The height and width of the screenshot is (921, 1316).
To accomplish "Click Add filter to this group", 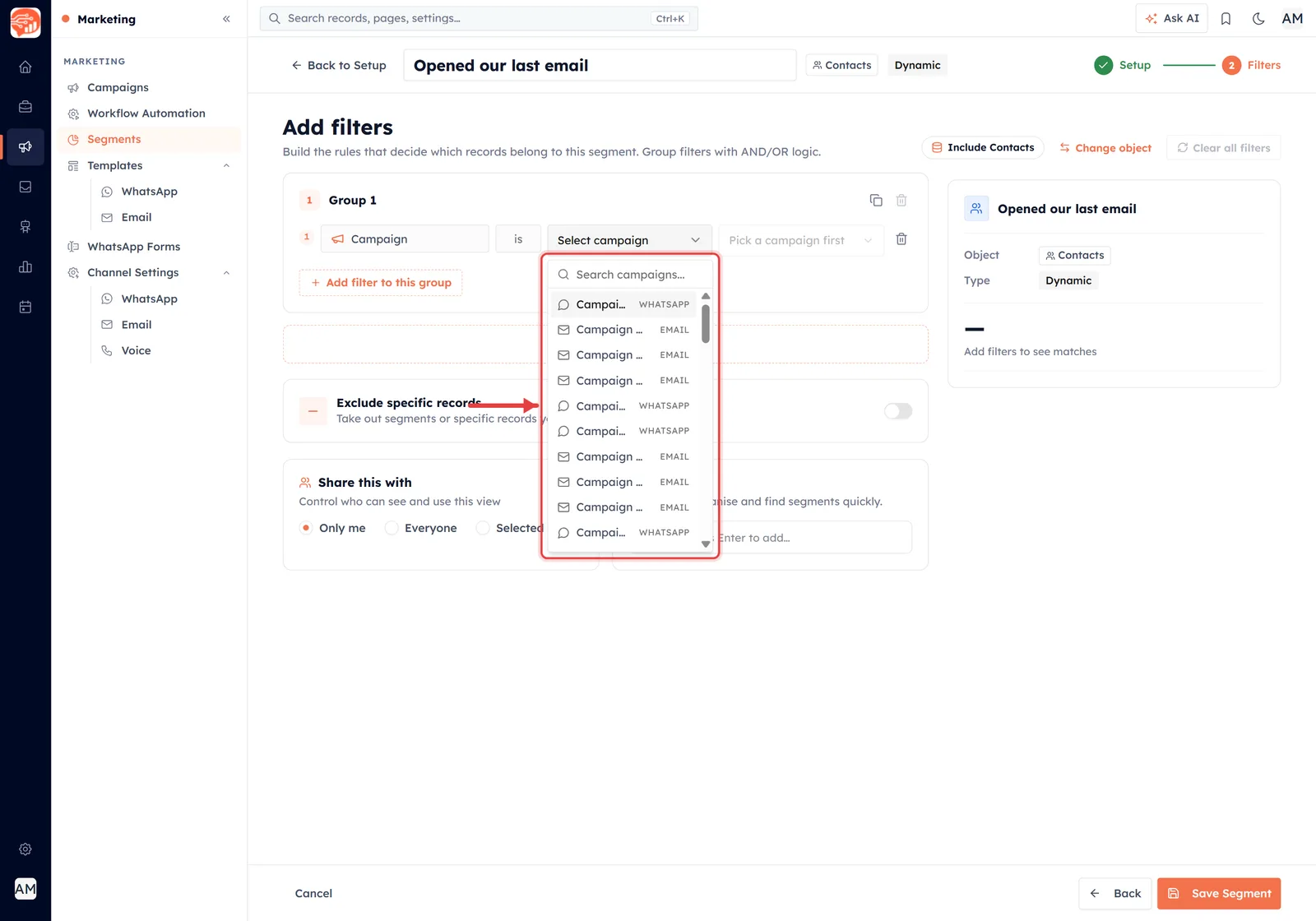I will (381, 282).
